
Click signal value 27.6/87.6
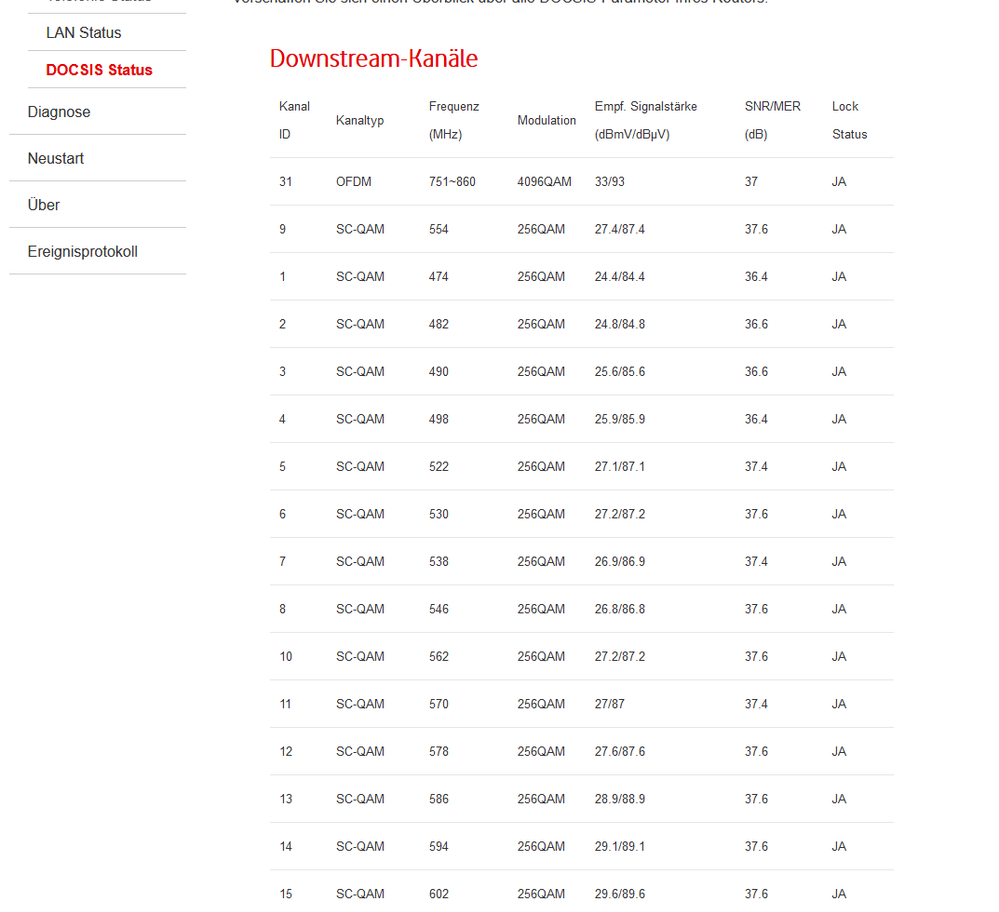click(619, 752)
